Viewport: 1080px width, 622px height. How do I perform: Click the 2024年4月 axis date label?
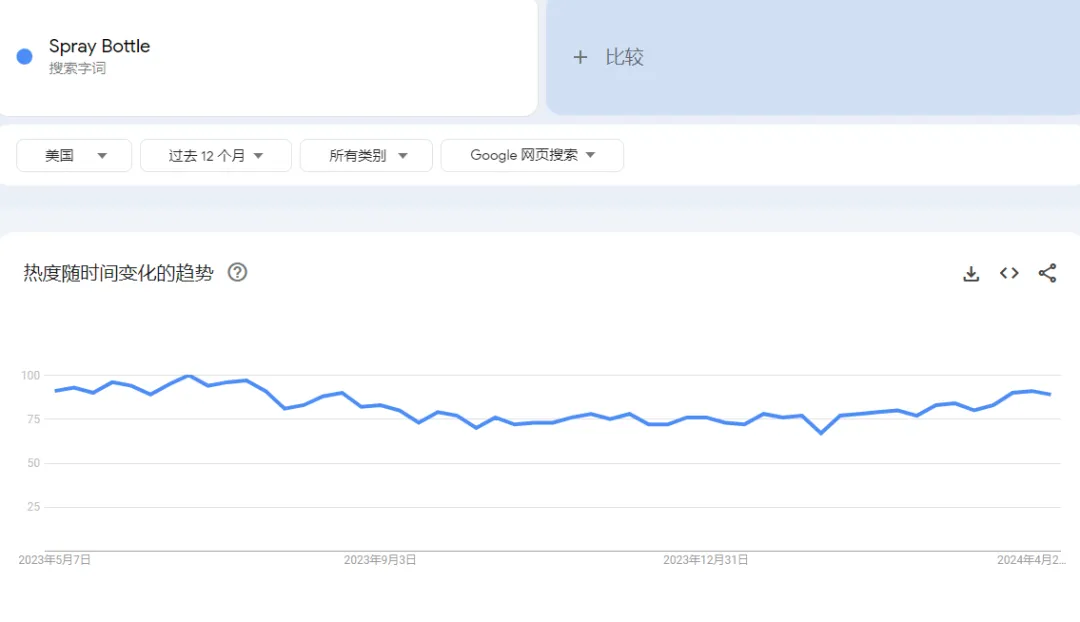[1031, 560]
